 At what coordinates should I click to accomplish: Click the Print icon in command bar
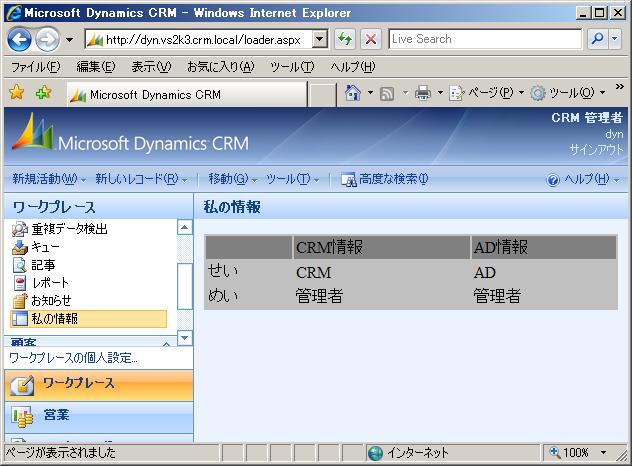point(422,93)
